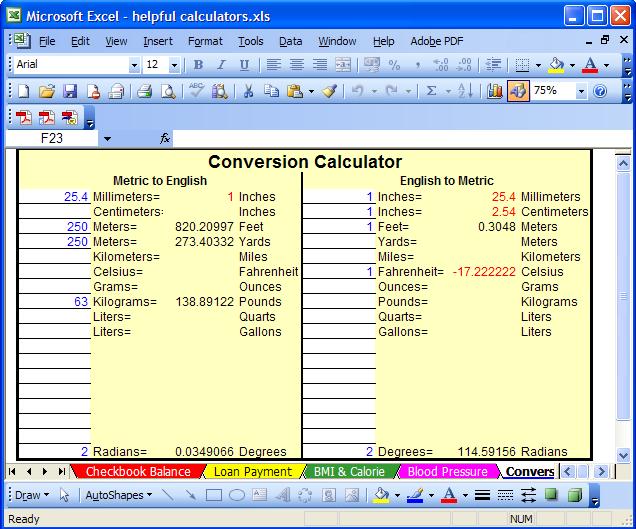The width and height of the screenshot is (636, 529).
Task: Open the AutoShapes menu
Action: click(x=118, y=495)
